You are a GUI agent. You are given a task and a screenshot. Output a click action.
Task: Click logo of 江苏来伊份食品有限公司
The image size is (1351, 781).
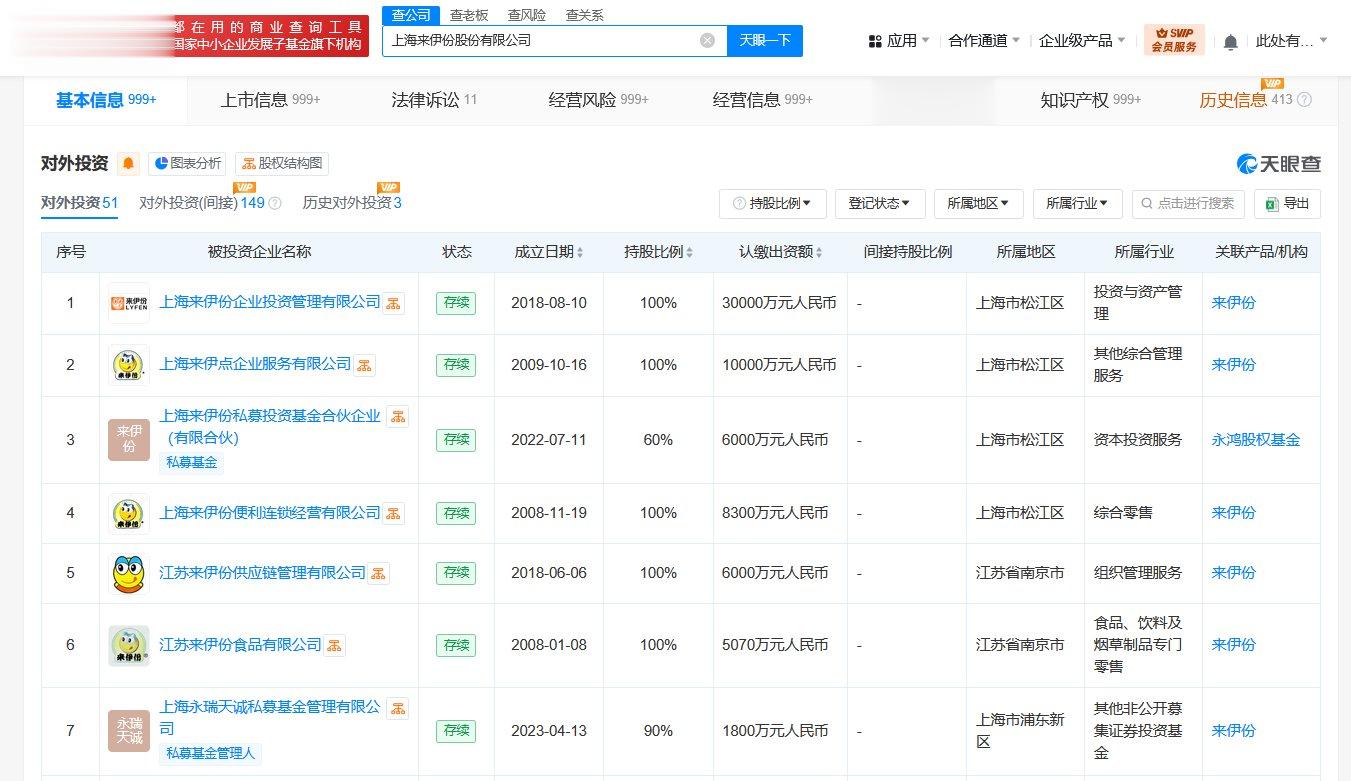pyautogui.click(x=129, y=645)
